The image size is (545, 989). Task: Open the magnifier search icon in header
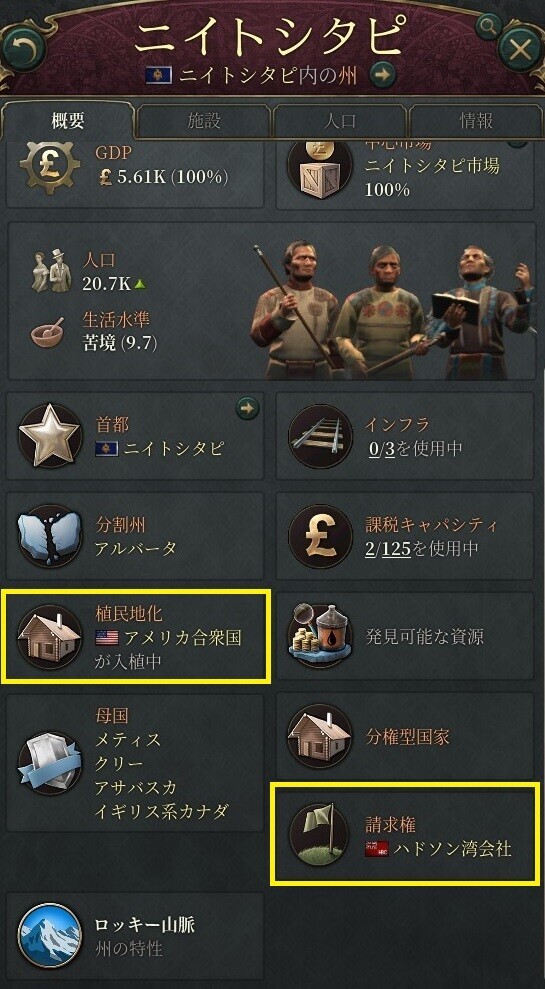488,25
